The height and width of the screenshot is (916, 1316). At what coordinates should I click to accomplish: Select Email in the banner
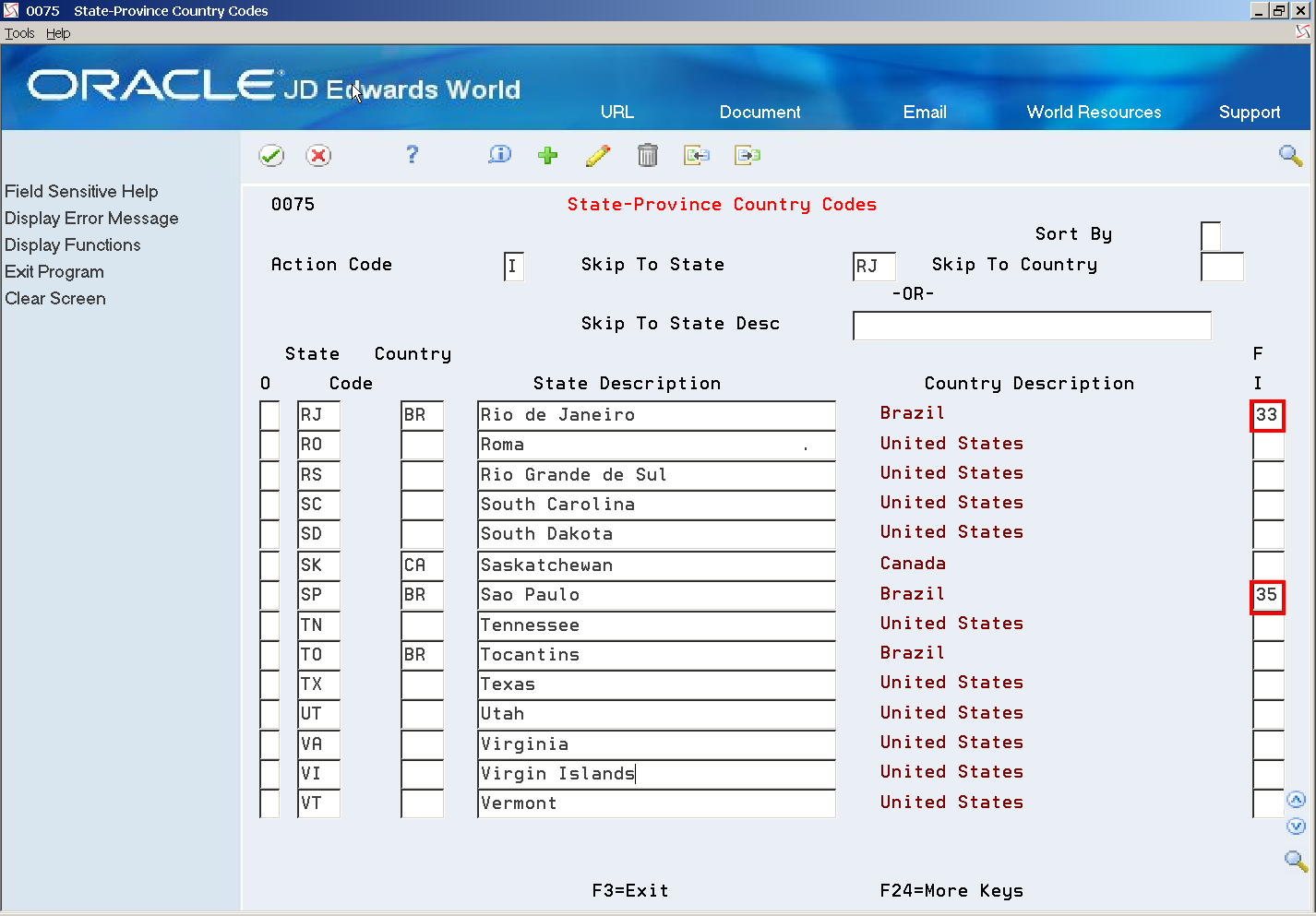point(925,112)
